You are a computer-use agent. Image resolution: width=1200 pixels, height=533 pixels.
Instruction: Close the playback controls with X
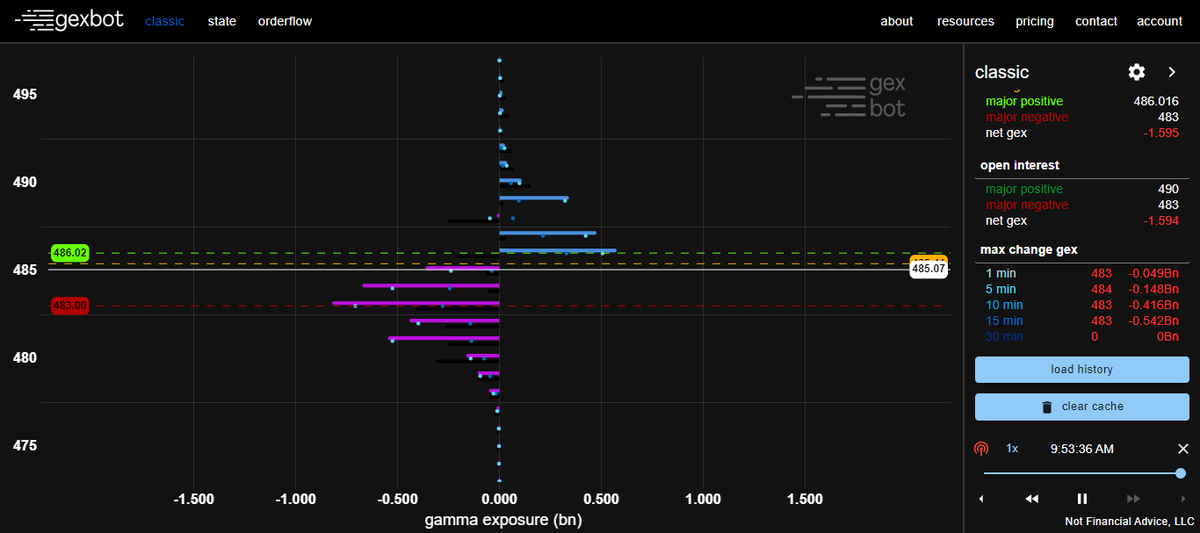tap(1183, 449)
